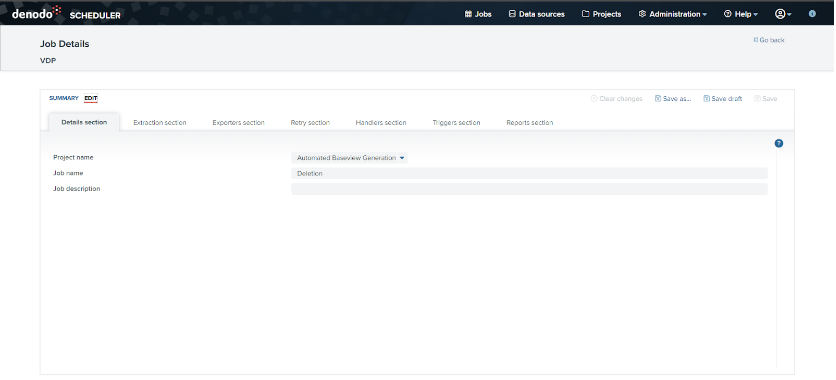The width and height of the screenshot is (836, 380).
Task: Expand the Administration dropdown menu
Action: point(673,14)
